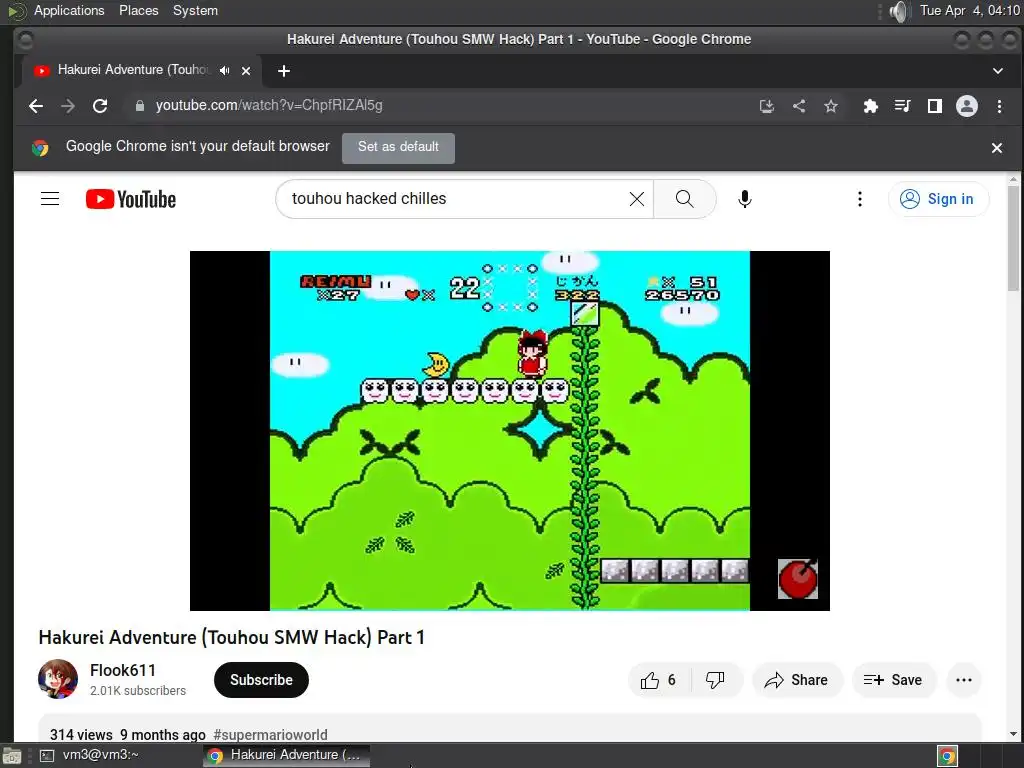Image resolution: width=1024 pixels, height=768 pixels.
Task: Open the System menu
Action: pyautogui.click(x=195, y=10)
